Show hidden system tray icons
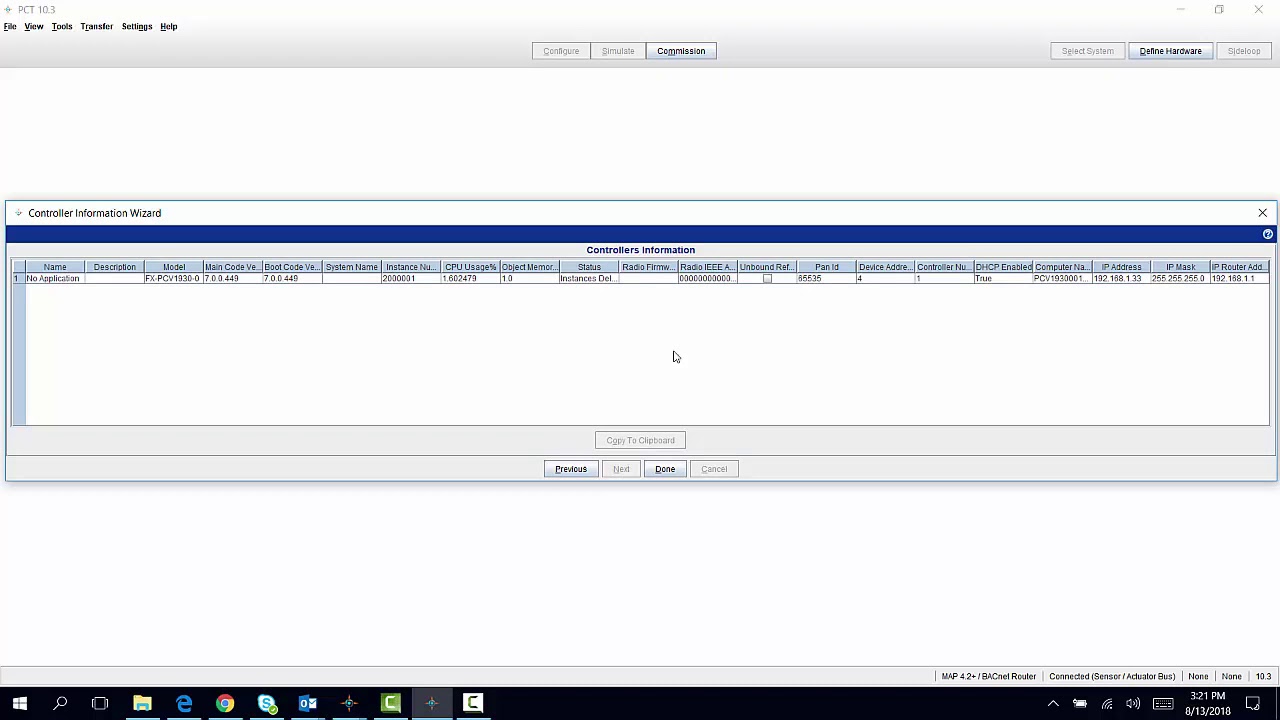Screen dimensions: 1280x720 click(1053, 704)
